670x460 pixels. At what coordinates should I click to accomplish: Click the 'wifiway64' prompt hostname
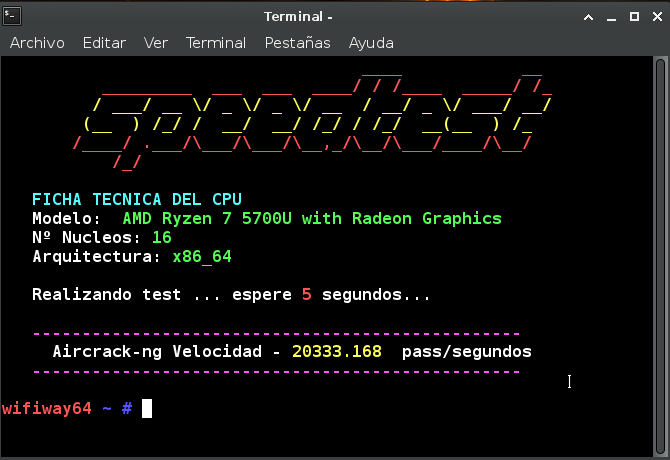(47, 409)
